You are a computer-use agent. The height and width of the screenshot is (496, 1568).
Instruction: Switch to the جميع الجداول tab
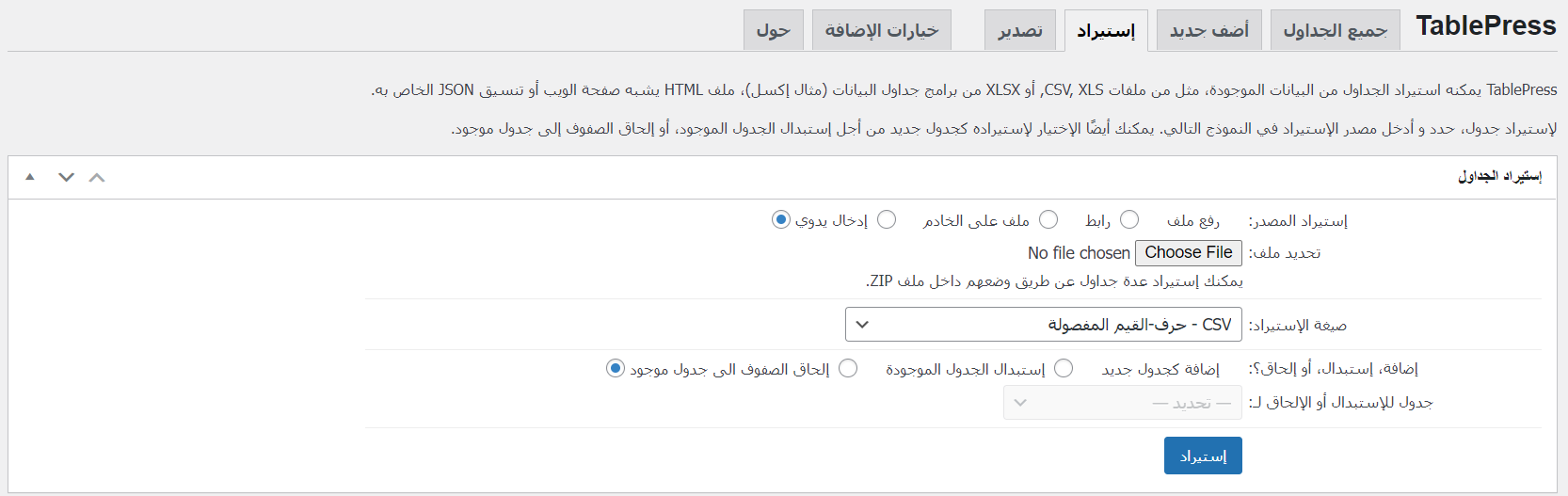coord(1335,31)
